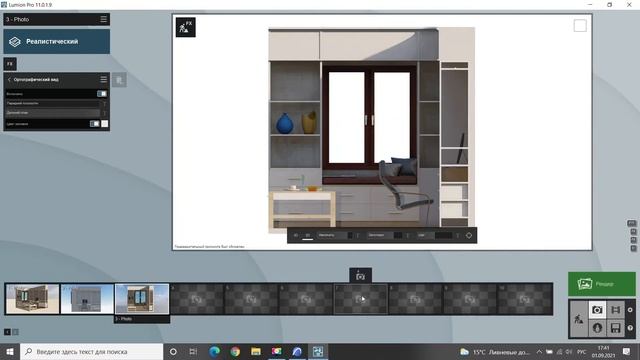Switch to 360 Panorama mode icon
The image size is (640, 360).
click(597, 328)
